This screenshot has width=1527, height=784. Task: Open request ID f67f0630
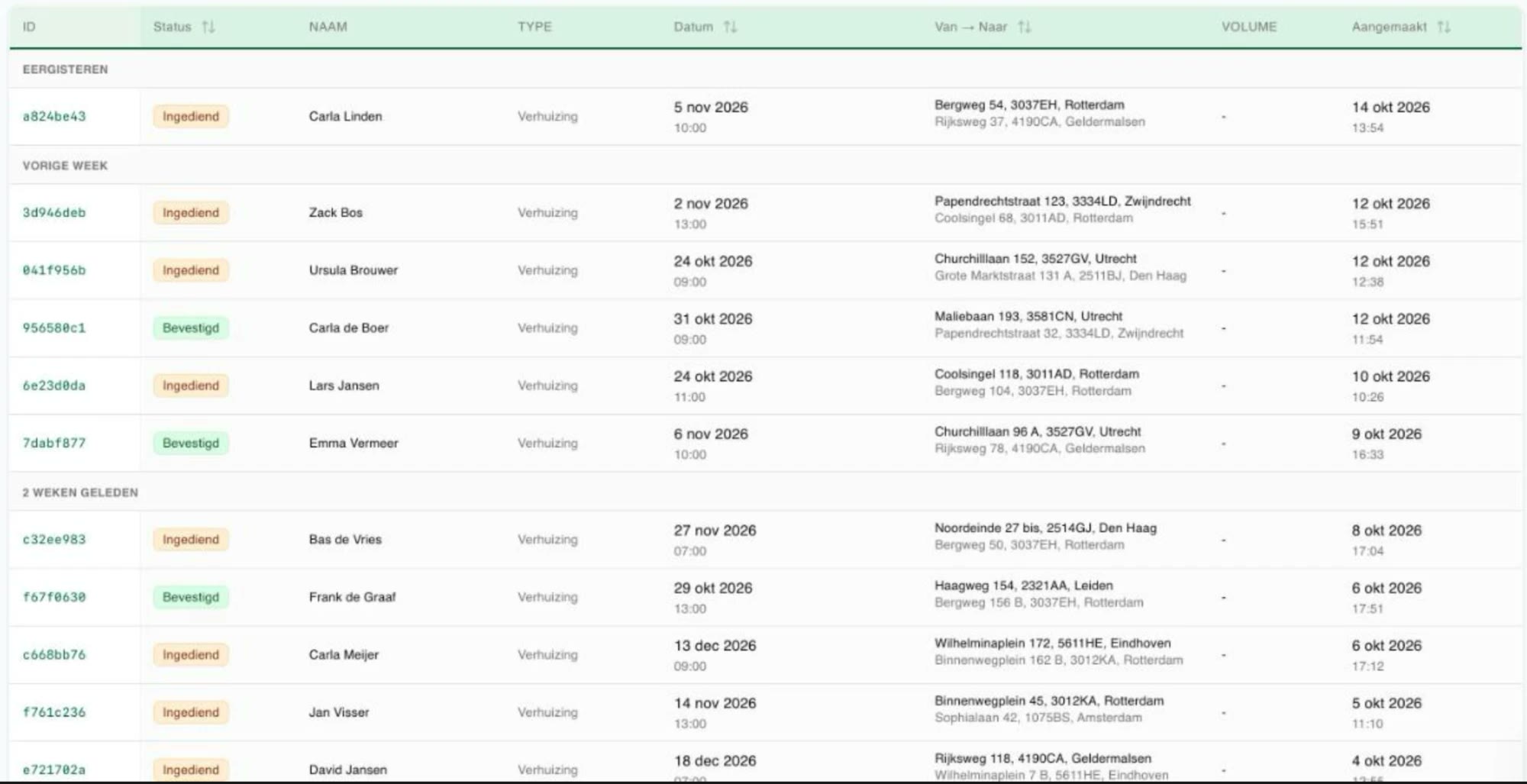pyautogui.click(x=54, y=597)
